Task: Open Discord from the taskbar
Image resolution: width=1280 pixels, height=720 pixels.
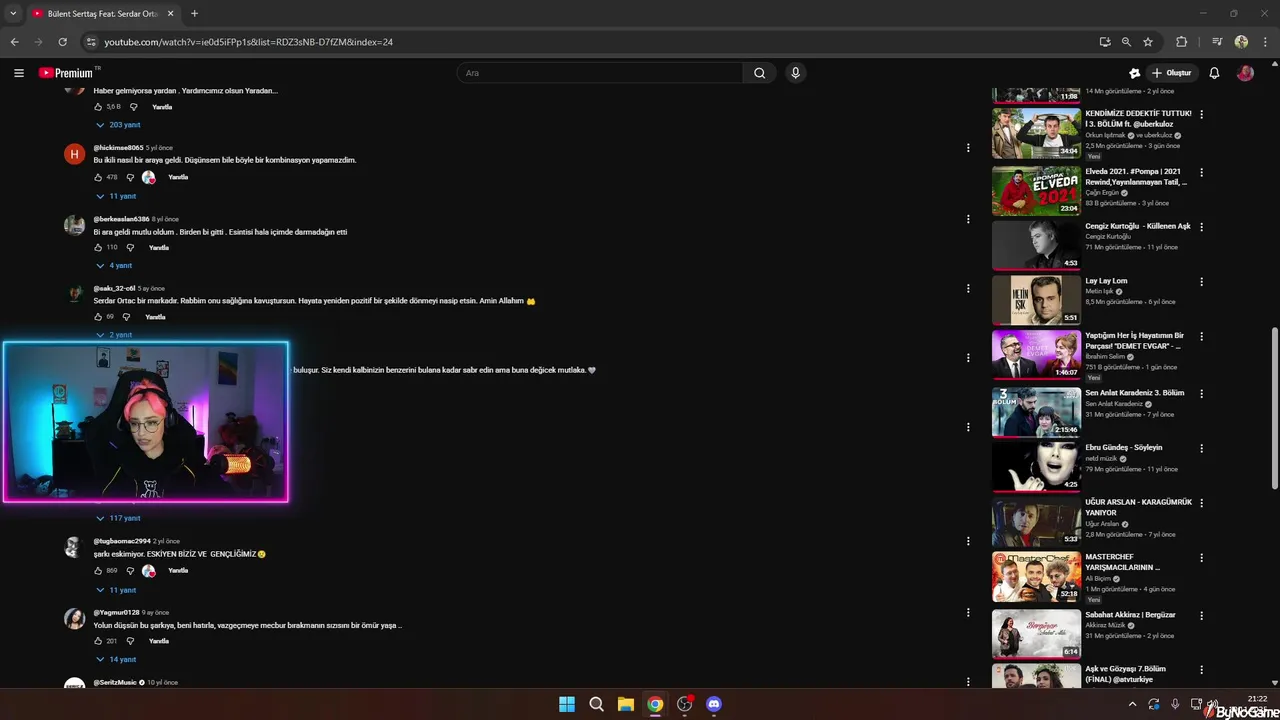Action: tap(713, 704)
